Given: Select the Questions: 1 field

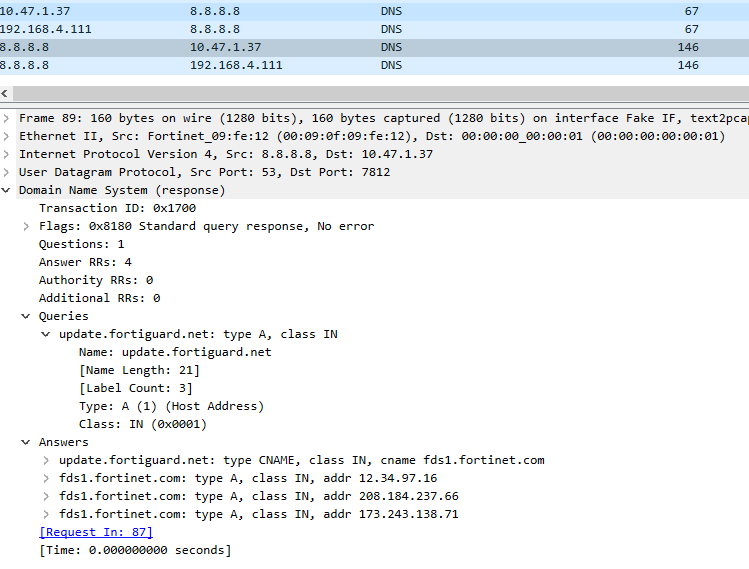Looking at the screenshot, I should pos(82,244).
